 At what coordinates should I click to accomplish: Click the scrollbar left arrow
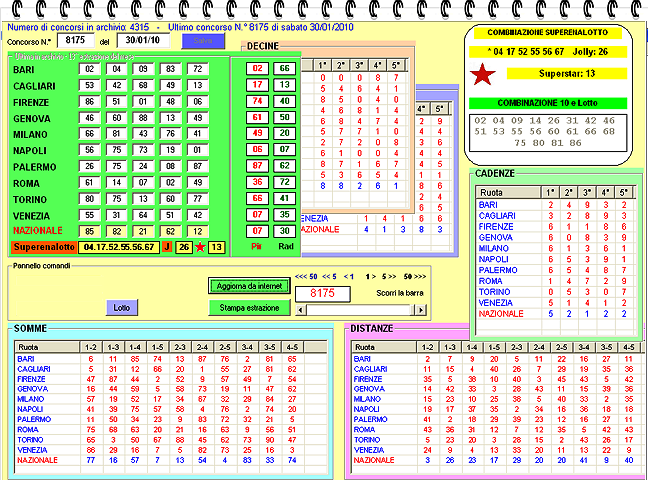300,310
